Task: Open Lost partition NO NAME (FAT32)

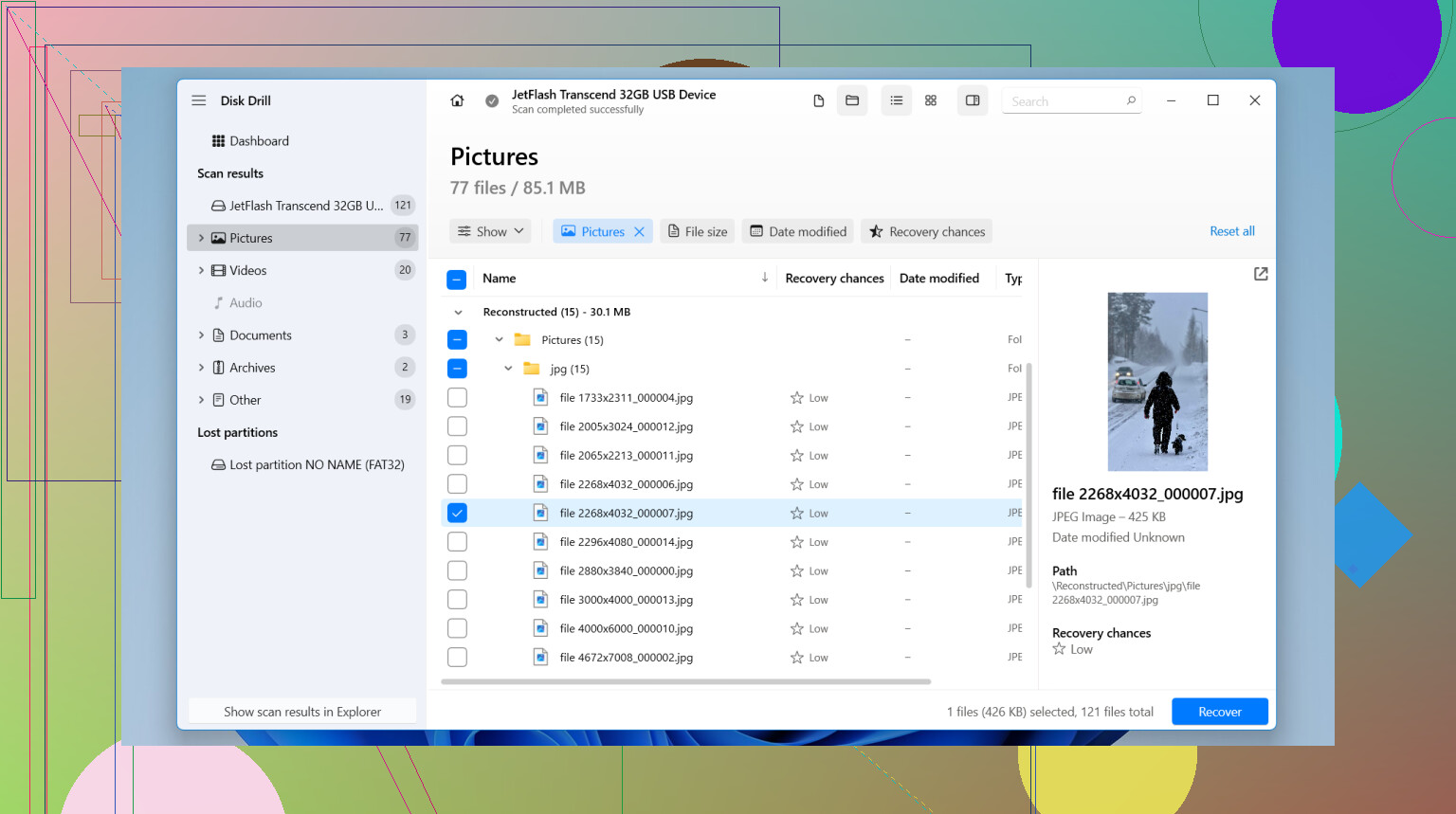Action: (308, 464)
